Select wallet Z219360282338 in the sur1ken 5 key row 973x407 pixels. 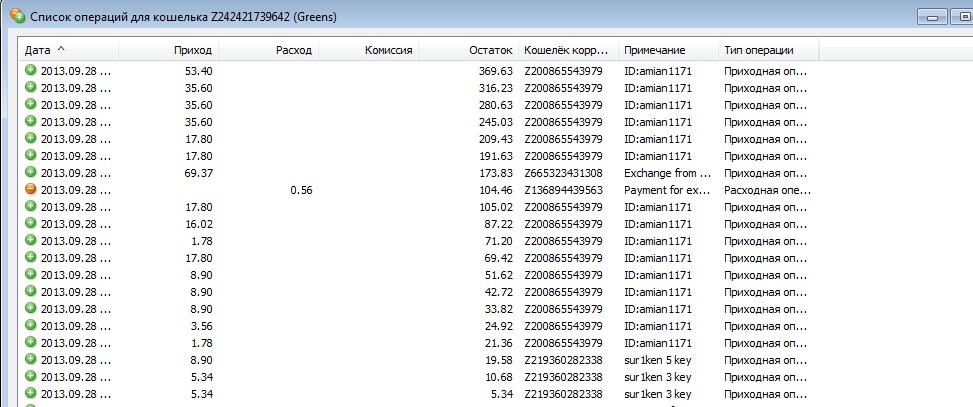point(563,360)
